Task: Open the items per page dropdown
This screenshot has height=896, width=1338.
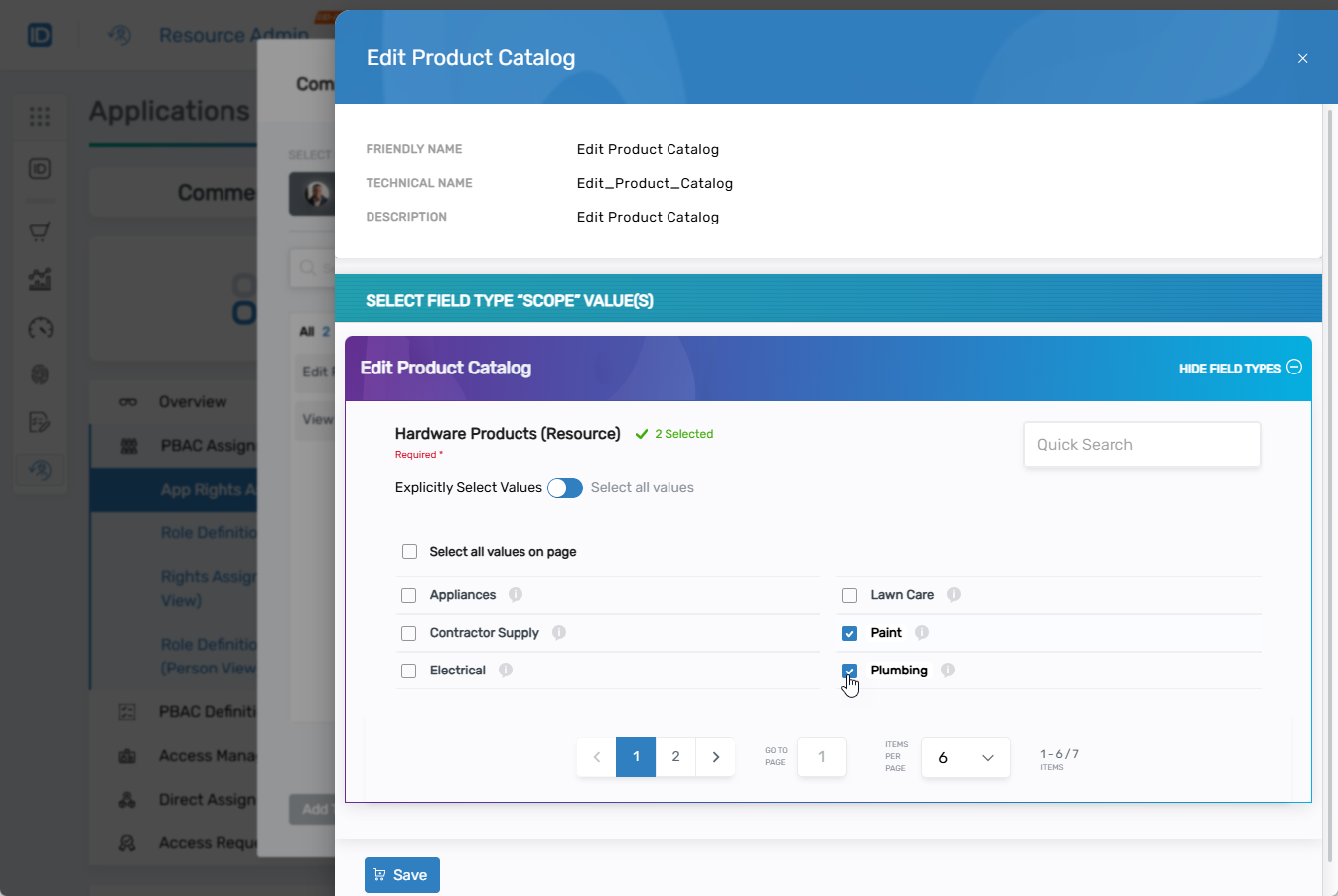Action: (966, 758)
